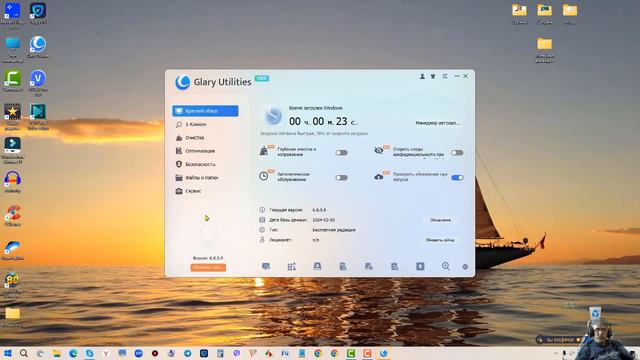Open the 'Оптимизация' sidebar section
Image resolution: width=640 pixels, height=360 pixels.
(x=205, y=151)
